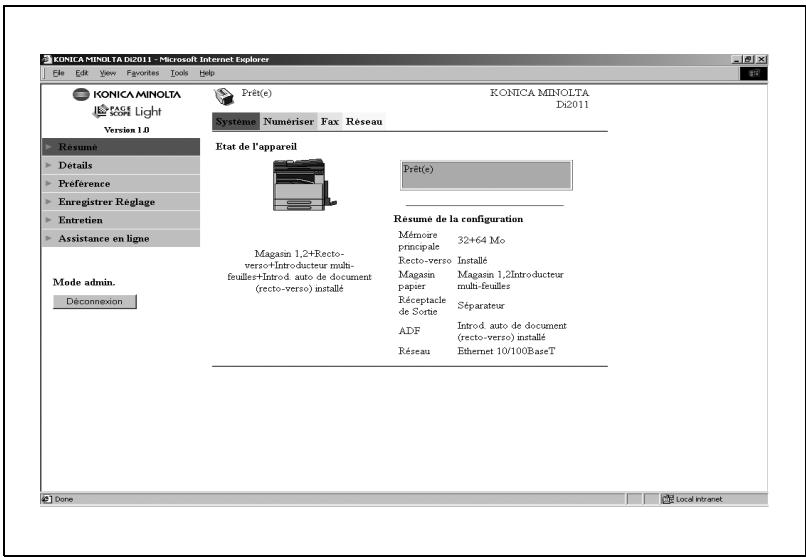Expand the arrow next to Assistance en ligne

(x=49, y=238)
